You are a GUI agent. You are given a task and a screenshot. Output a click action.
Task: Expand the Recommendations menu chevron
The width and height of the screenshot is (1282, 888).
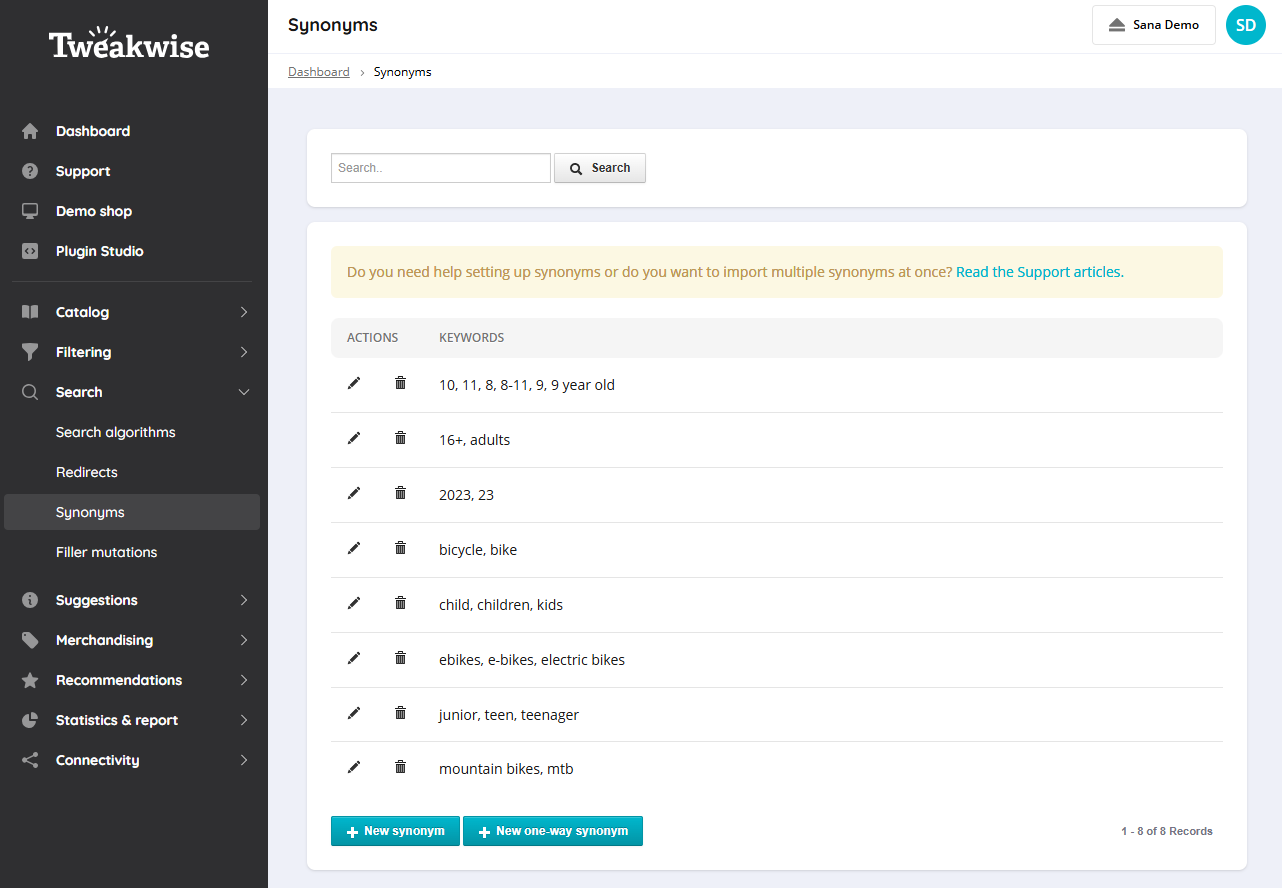244,680
